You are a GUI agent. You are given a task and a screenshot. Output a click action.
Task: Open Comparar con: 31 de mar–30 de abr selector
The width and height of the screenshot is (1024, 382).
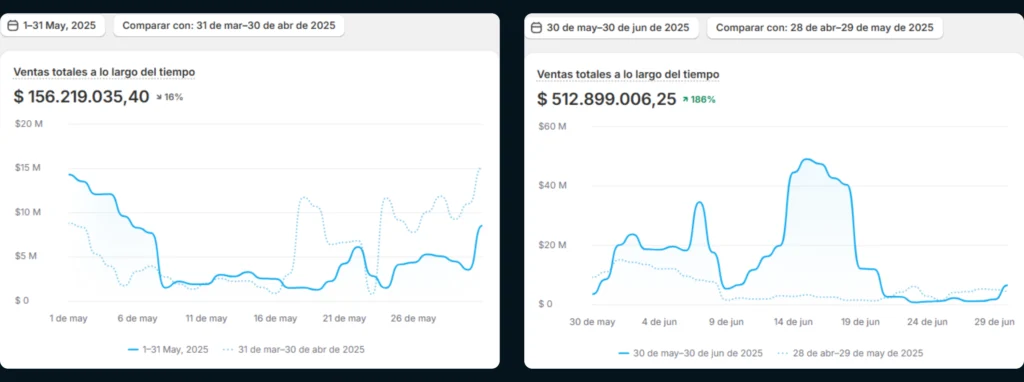coord(229,26)
